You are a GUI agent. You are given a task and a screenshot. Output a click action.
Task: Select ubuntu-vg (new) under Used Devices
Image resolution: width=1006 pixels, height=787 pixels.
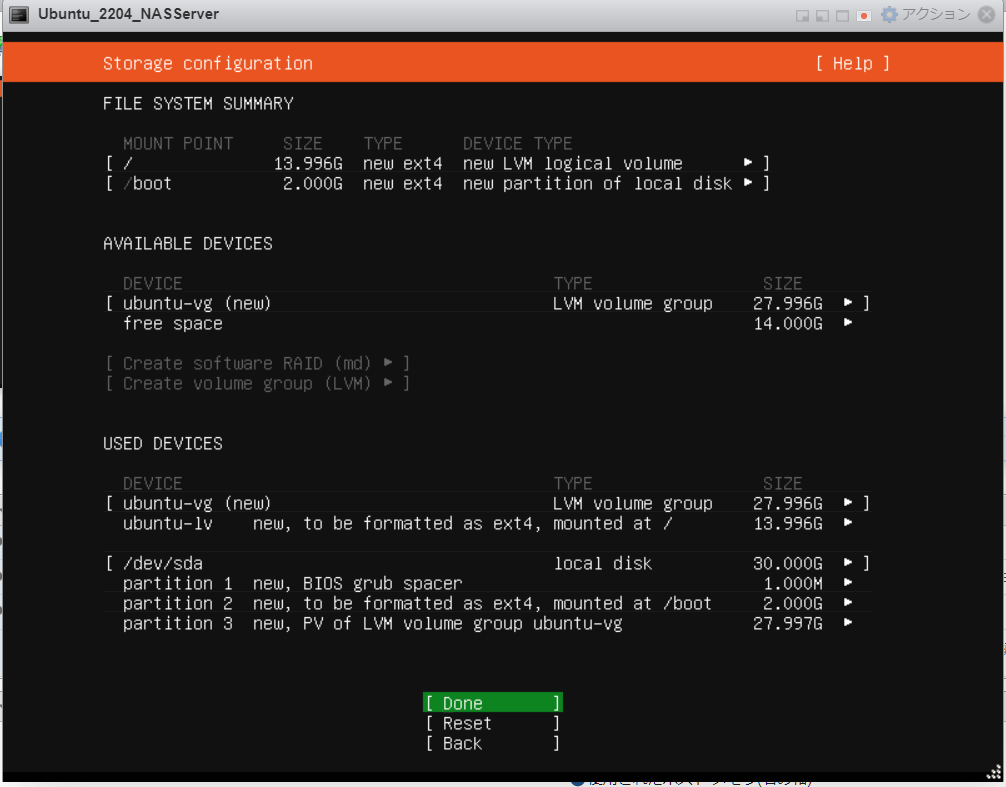point(487,504)
